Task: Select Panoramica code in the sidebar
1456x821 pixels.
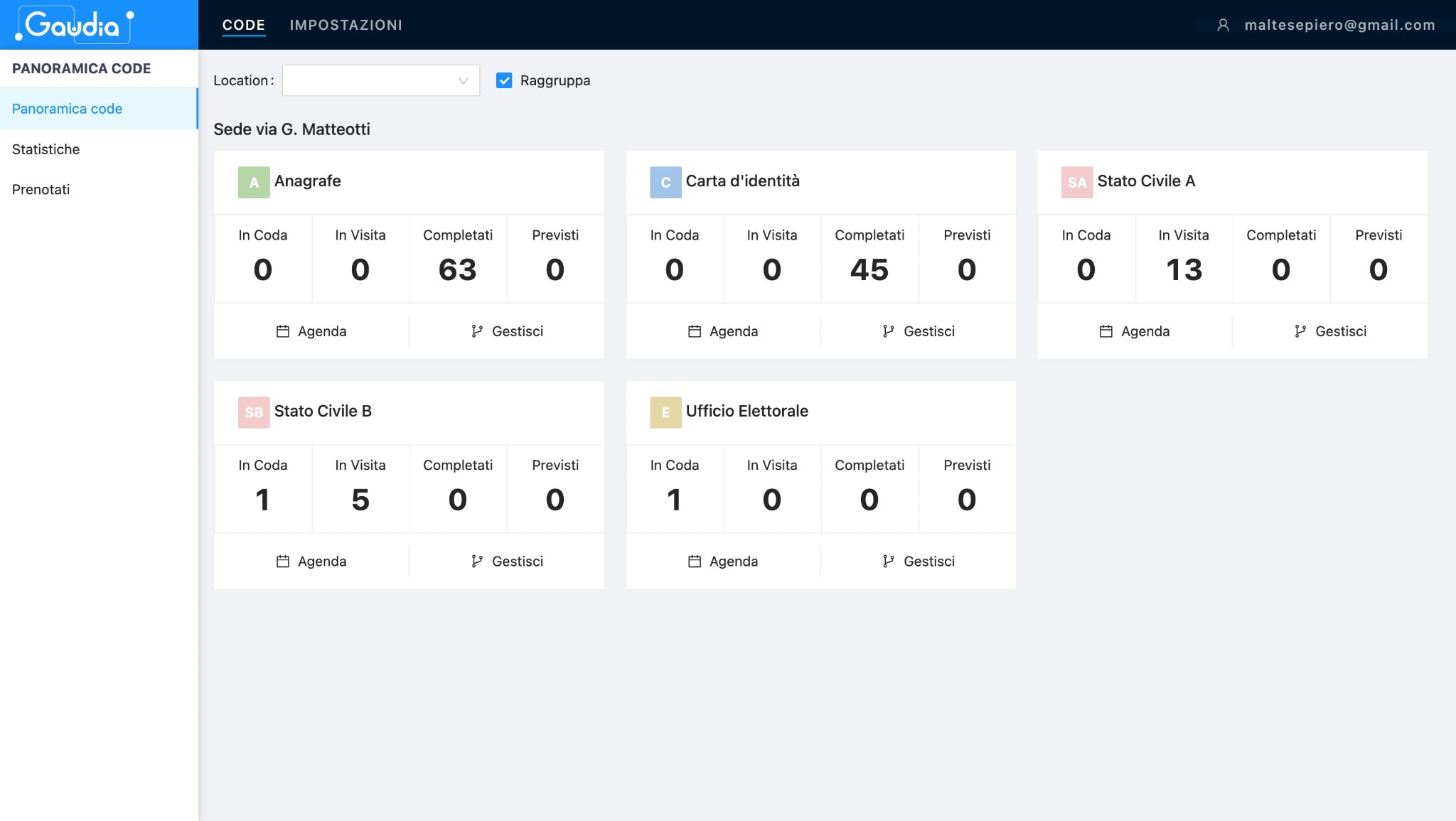Action: click(x=67, y=108)
